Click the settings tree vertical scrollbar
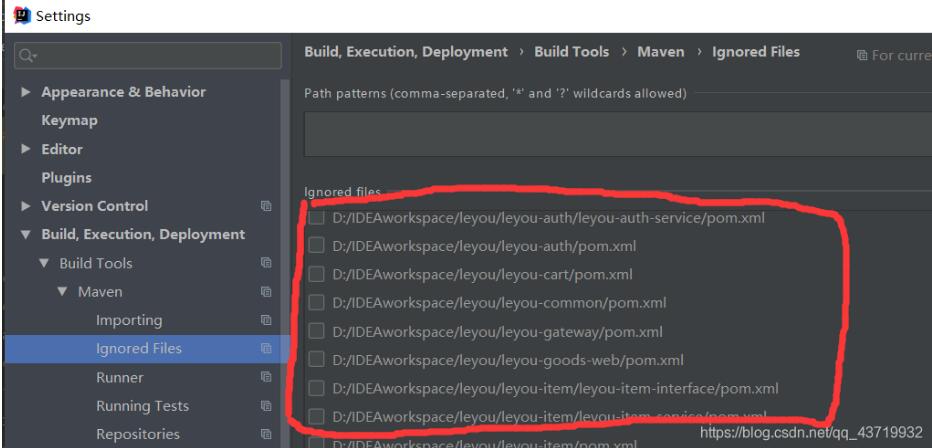Image resolution: width=932 pixels, height=448 pixels. [x=285, y=261]
